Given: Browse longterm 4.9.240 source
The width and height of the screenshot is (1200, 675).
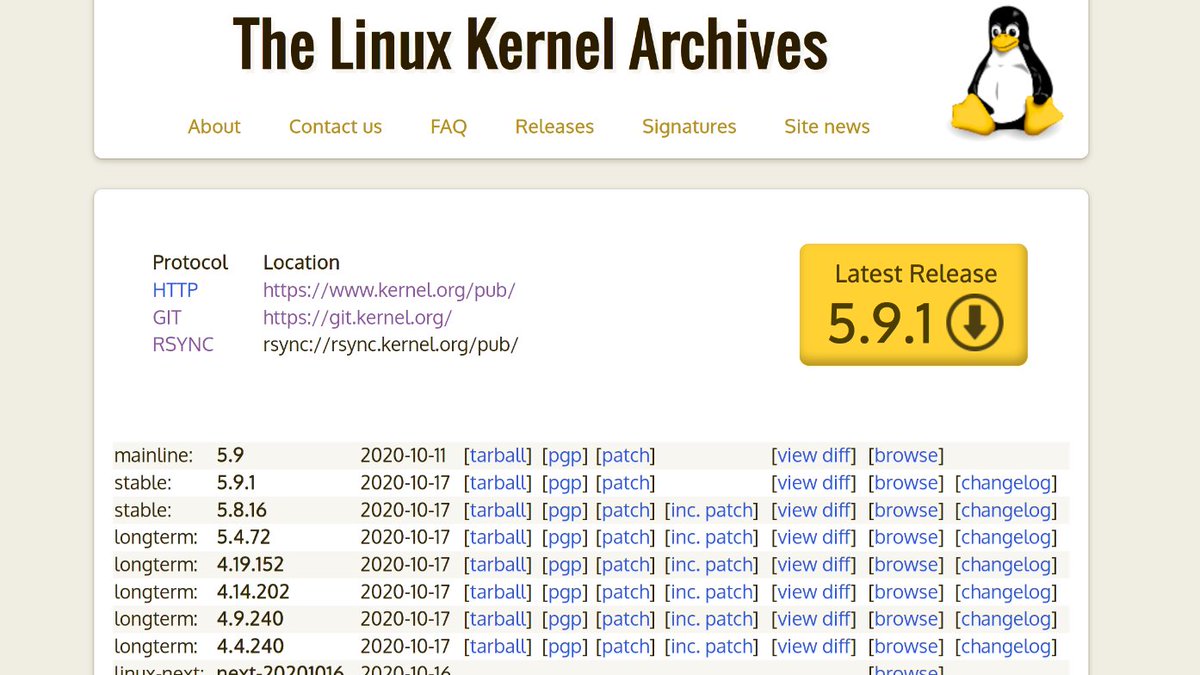Looking at the screenshot, I should coord(906,619).
